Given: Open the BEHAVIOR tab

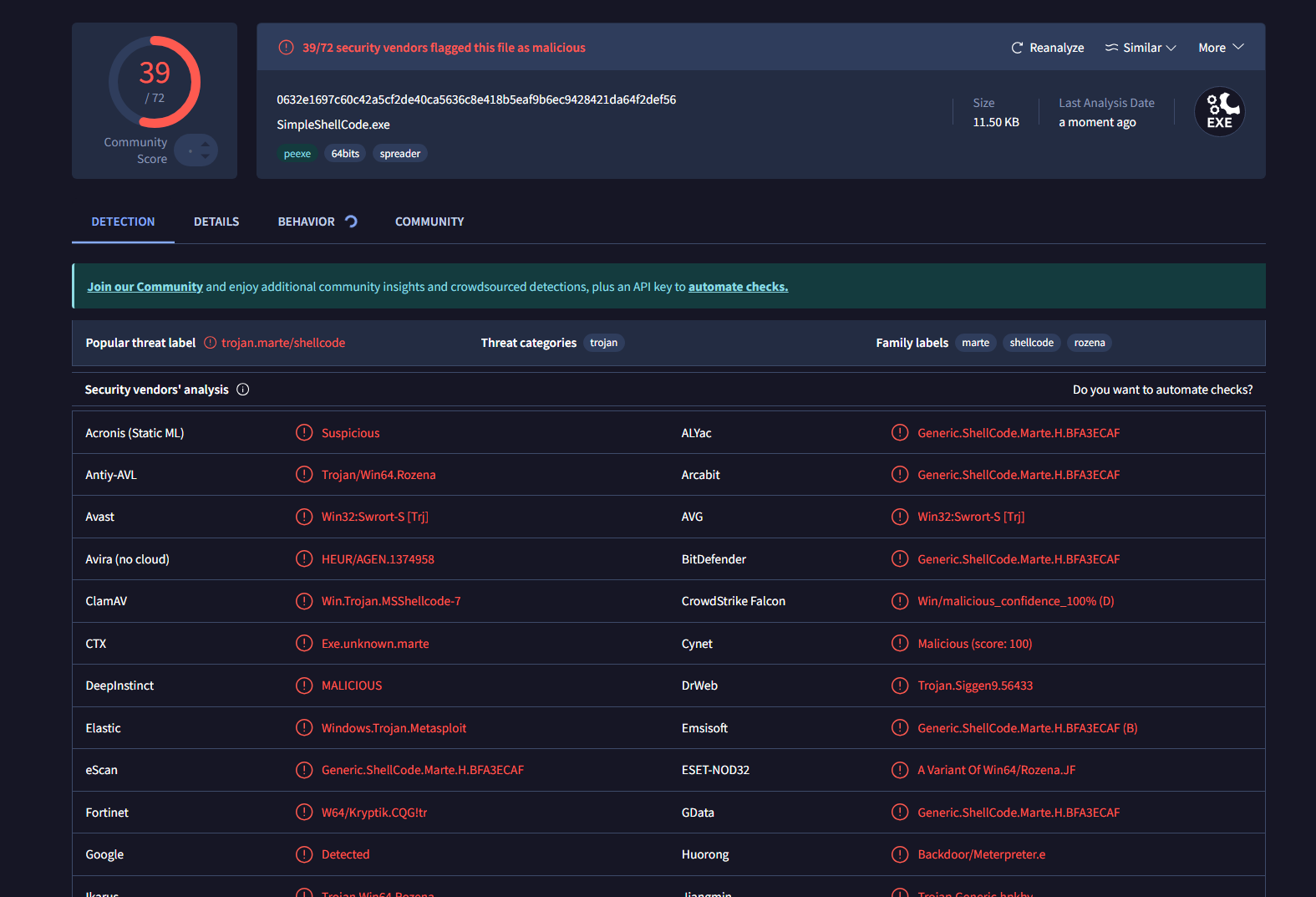Looking at the screenshot, I should click(306, 222).
